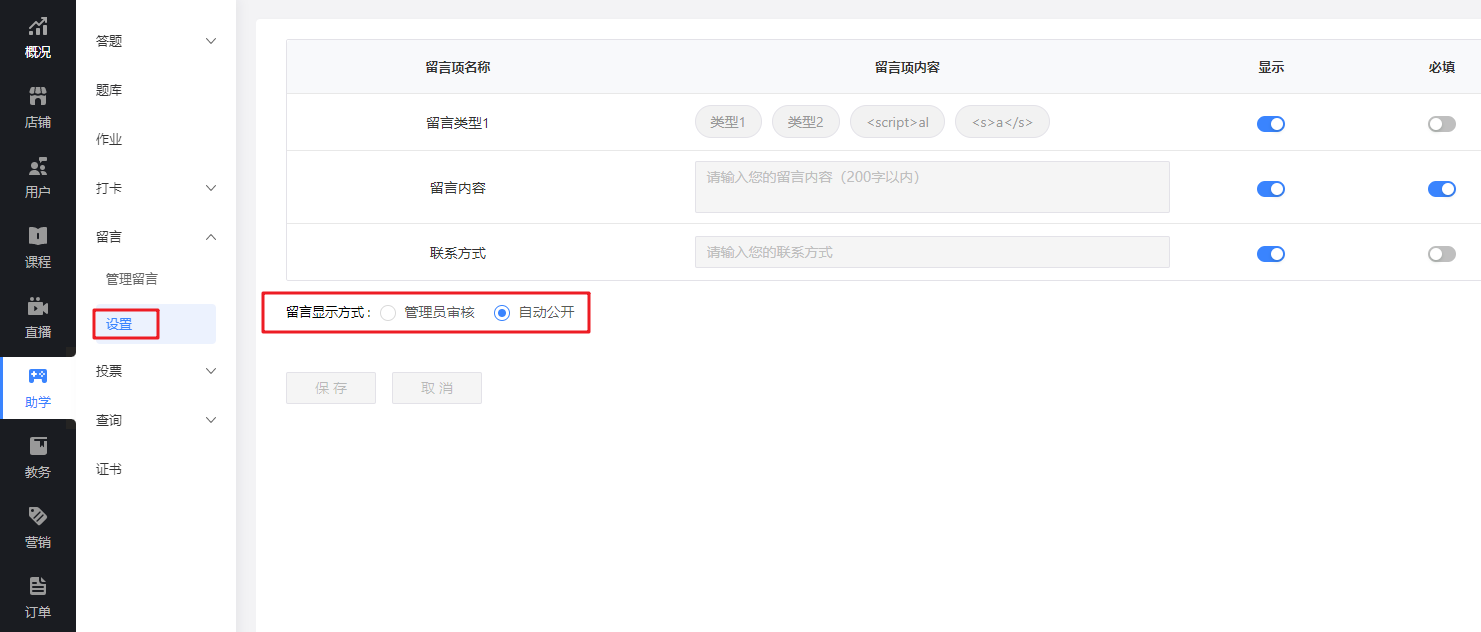Click the <script>al tag
1481x632 pixels.
[897, 122]
